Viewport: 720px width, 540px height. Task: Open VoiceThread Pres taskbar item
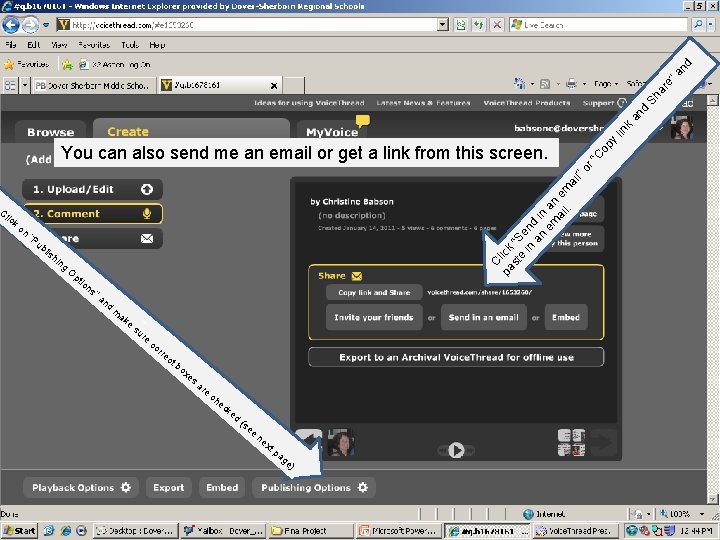[x=576, y=531]
